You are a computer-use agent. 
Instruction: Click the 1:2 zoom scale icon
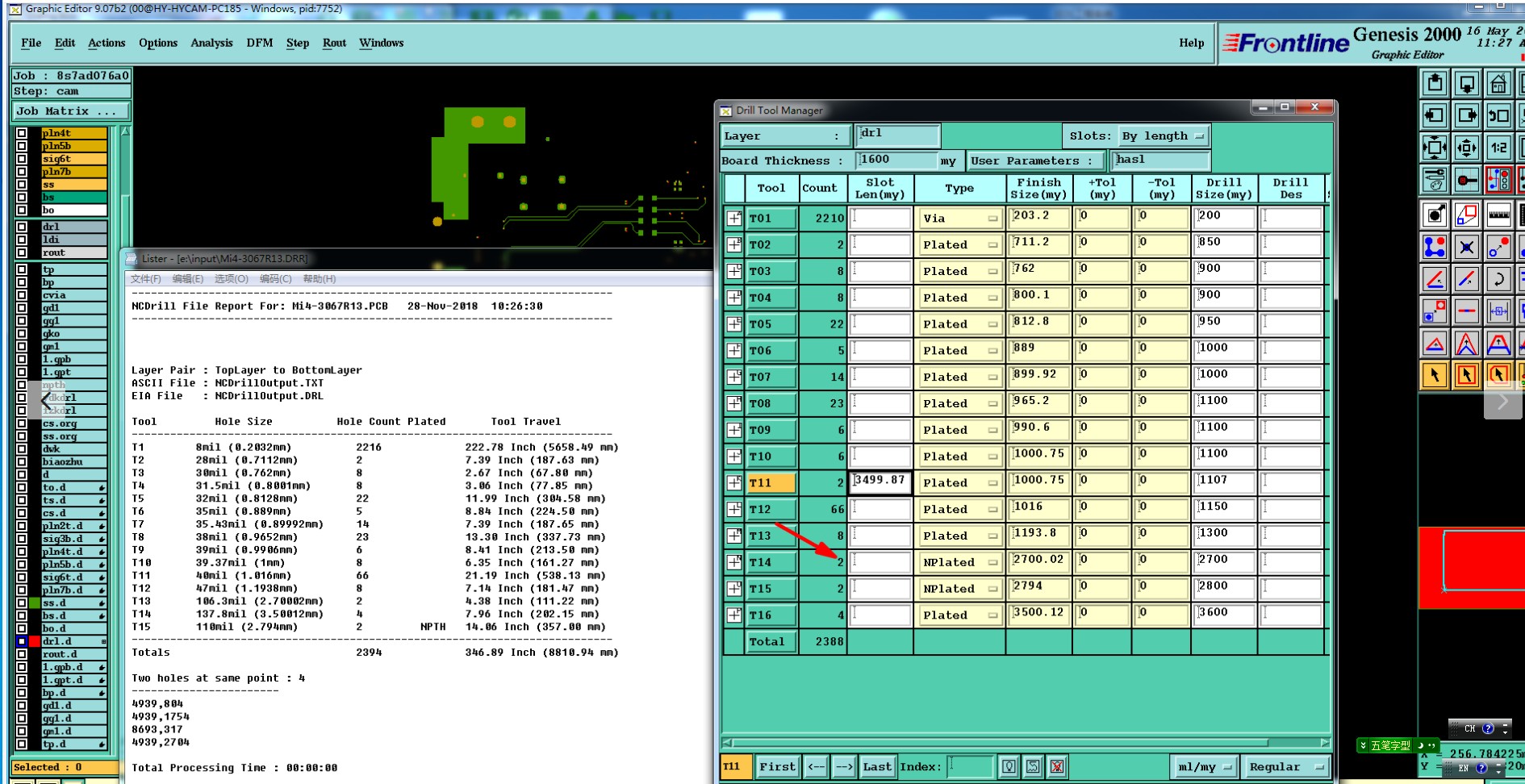[x=1498, y=148]
